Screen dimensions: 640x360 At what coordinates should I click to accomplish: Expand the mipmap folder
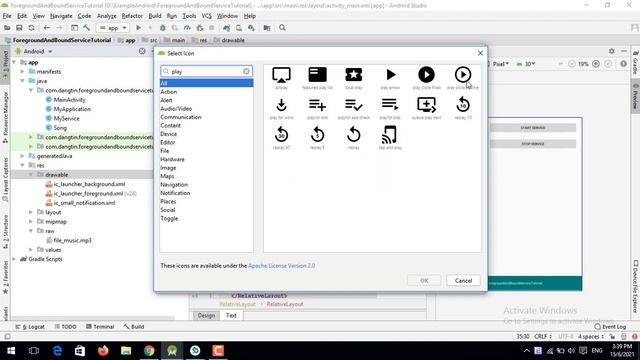click(x=31, y=222)
